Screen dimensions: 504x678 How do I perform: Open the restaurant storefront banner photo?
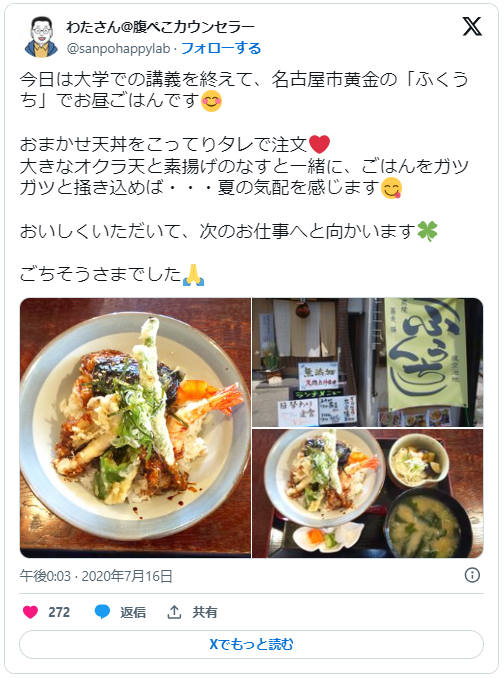[x=368, y=362]
